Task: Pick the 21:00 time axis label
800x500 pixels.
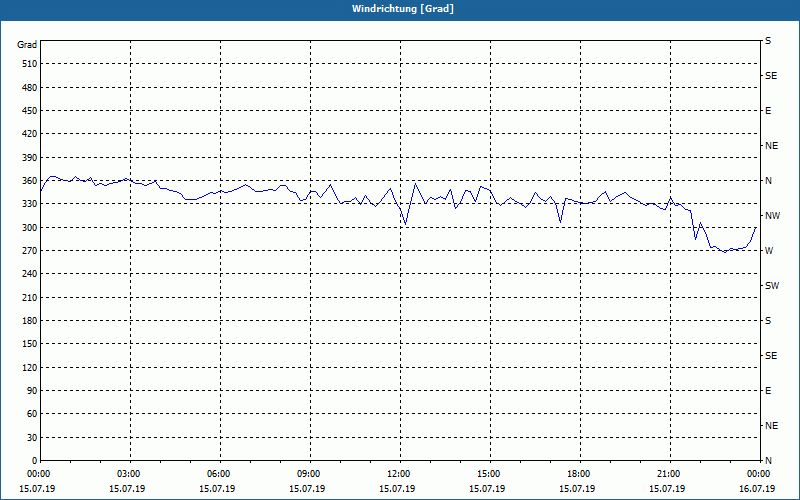Action: [669, 474]
